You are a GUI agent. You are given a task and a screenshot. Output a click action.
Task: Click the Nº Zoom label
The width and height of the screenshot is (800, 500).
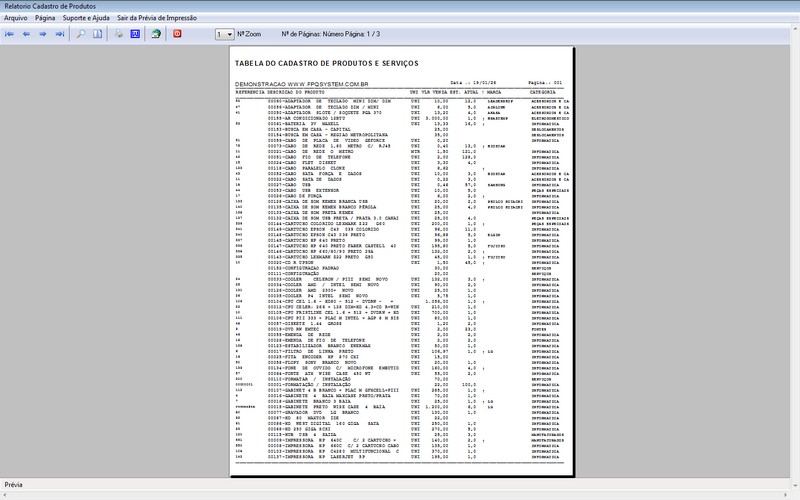click(249, 34)
